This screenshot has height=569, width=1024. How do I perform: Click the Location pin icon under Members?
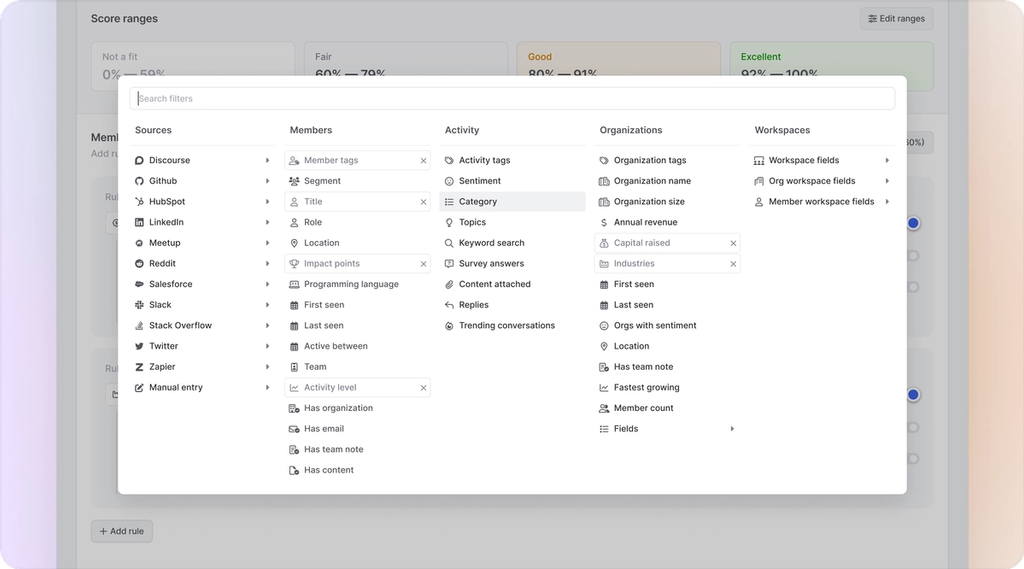[x=294, y=243]
